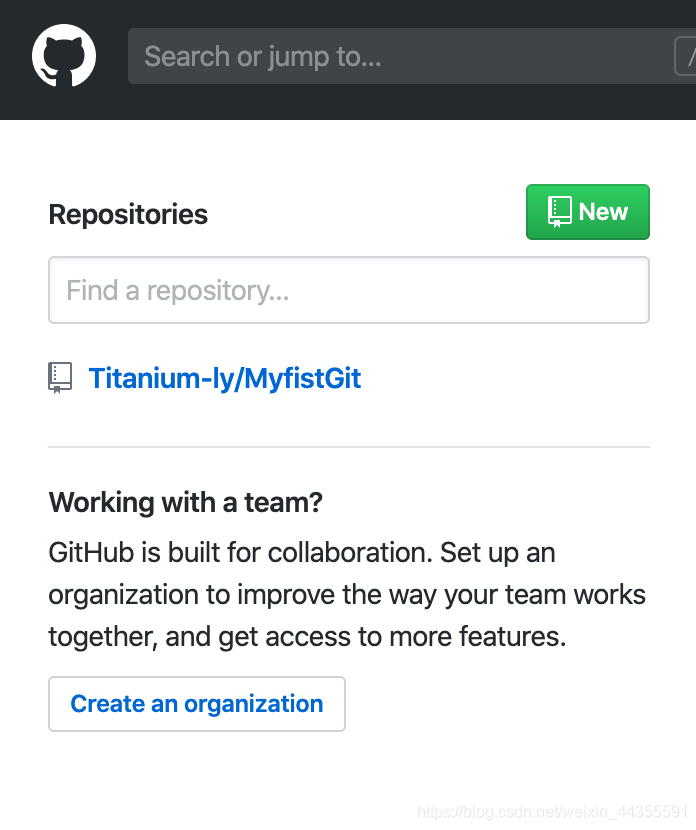Select the 'Repositories' heading text
Image resolution: width=696 pixels, height=830 pixels.
(128, 214)
